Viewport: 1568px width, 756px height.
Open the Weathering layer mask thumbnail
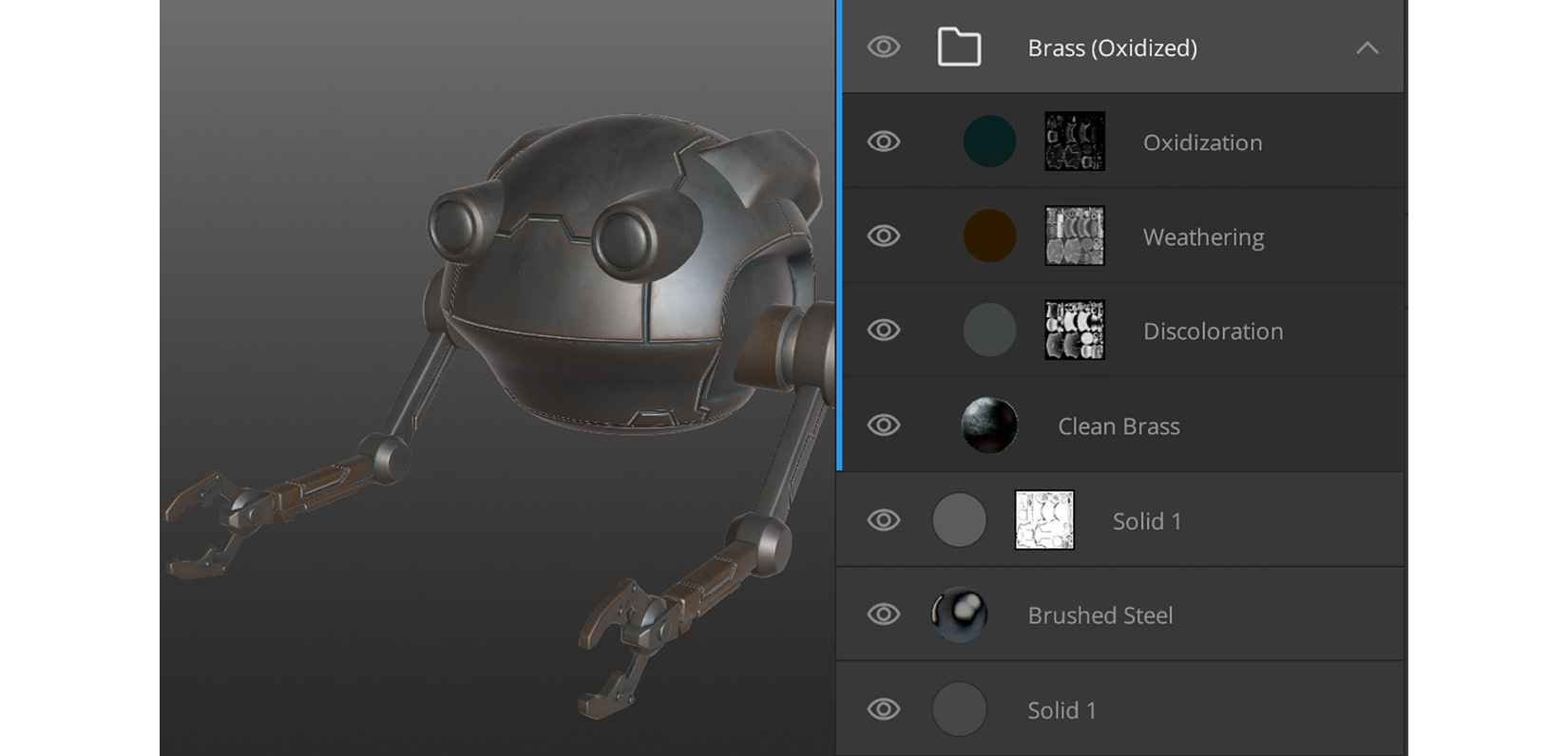[x=1075, y=236]
